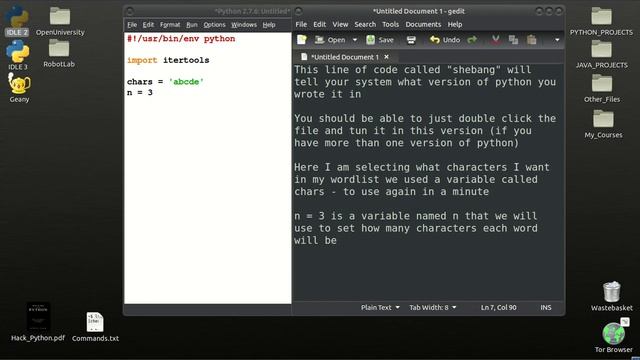Open gedit Tools menu
Viewport: 640px width, 360px height.
tap(390, 24)
